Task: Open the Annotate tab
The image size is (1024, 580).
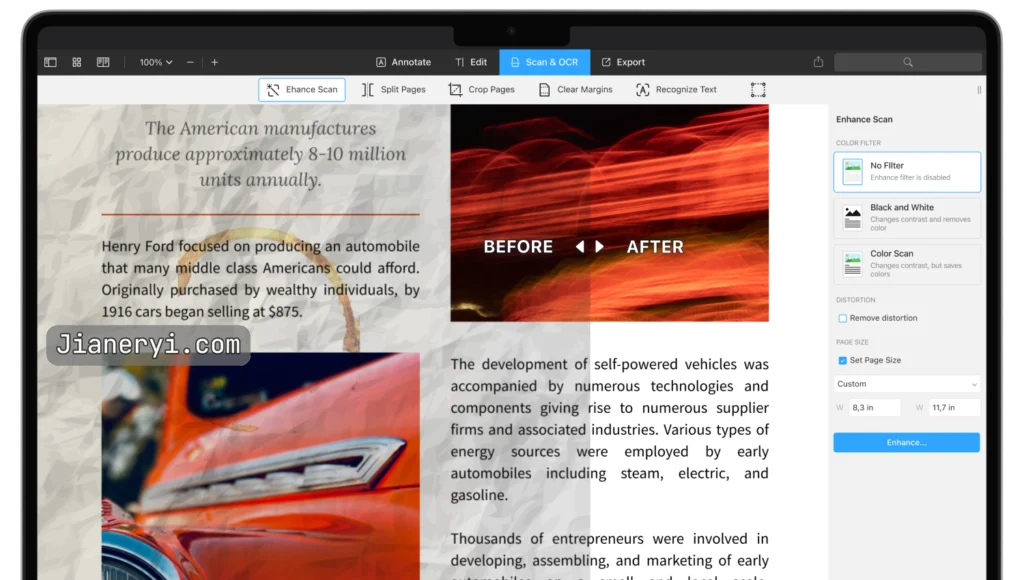Action: 404,62
